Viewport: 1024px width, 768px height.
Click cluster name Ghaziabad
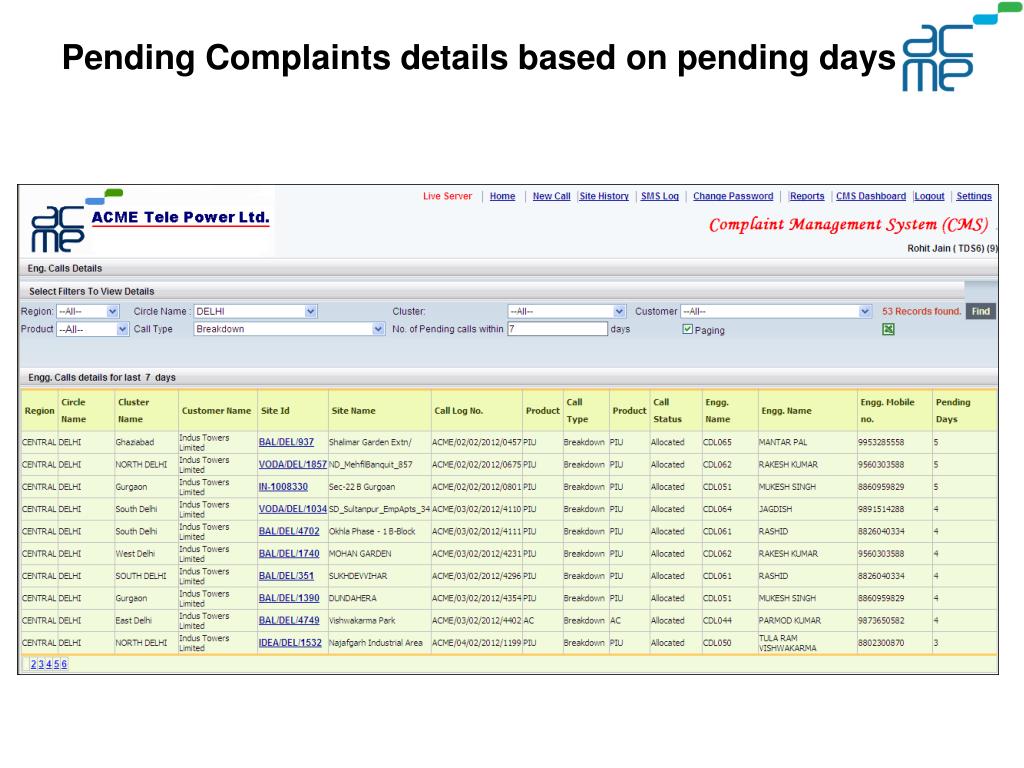[x=135, y=442]
